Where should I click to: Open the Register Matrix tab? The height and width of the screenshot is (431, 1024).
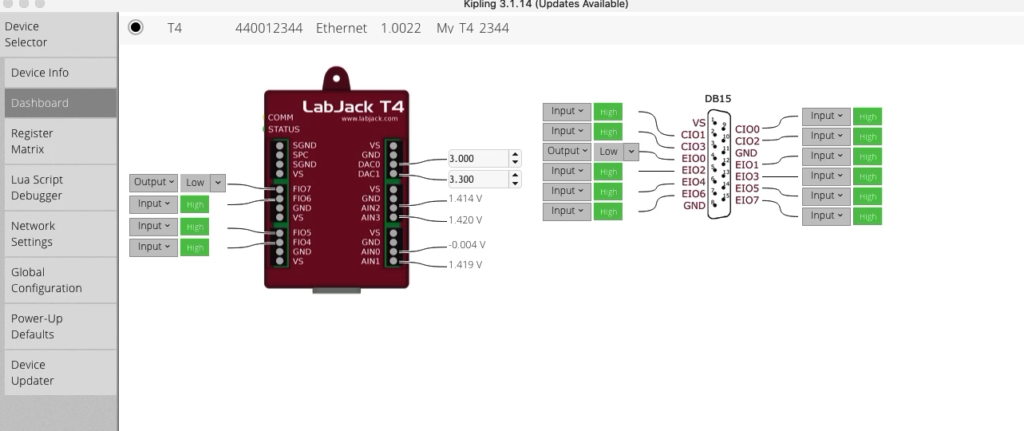click(61, 141)
